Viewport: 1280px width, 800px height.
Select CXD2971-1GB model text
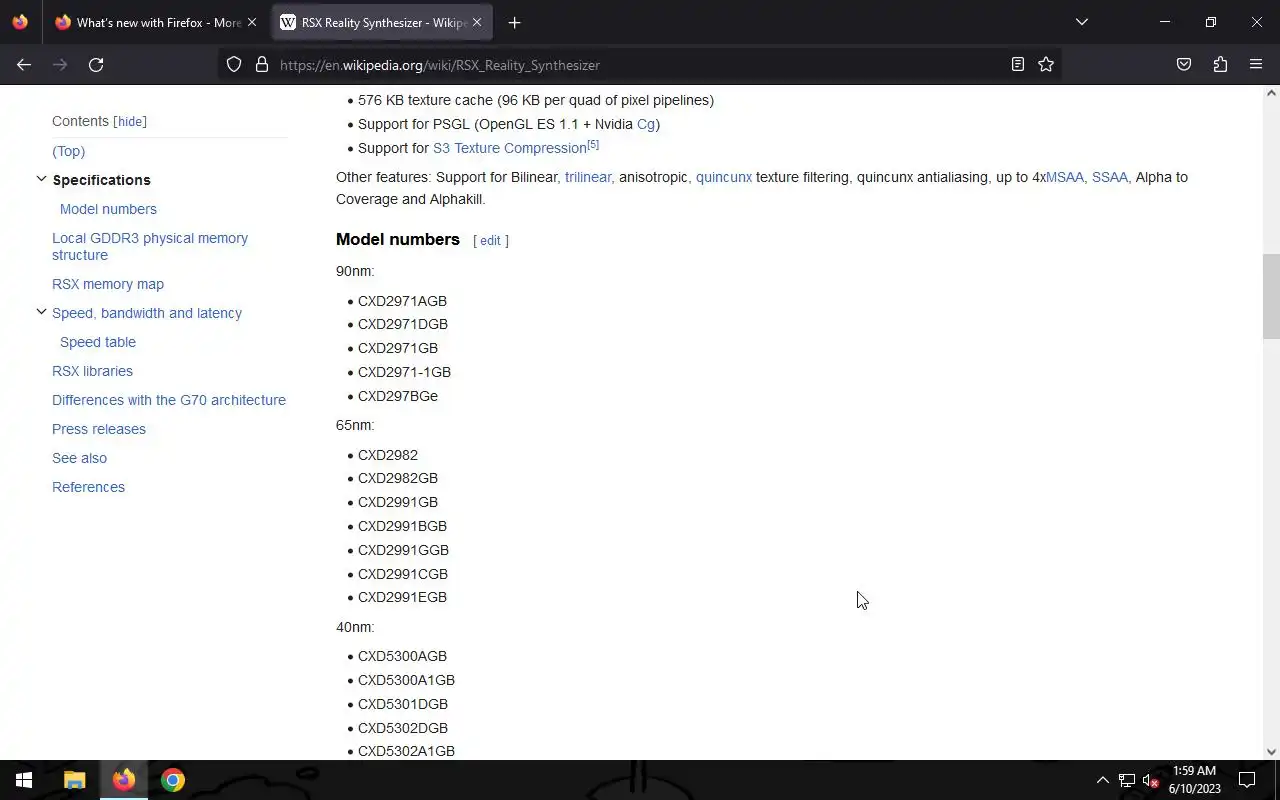pos(404,372)
